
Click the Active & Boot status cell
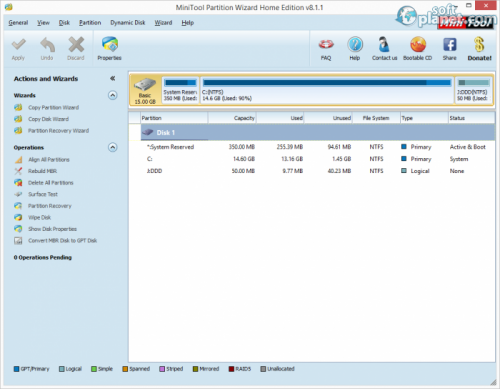coord(468,147)
